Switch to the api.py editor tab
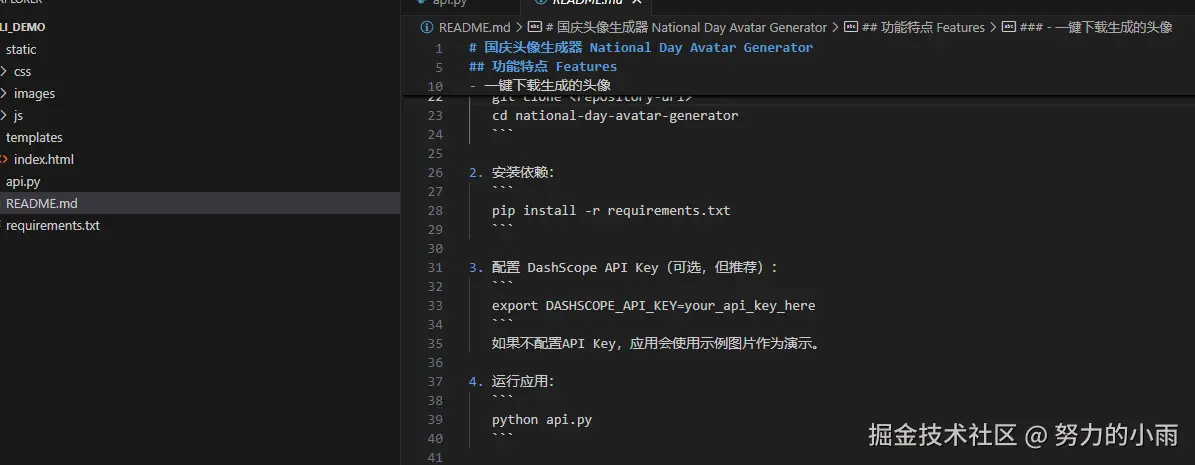 click(x=450, y=3)
